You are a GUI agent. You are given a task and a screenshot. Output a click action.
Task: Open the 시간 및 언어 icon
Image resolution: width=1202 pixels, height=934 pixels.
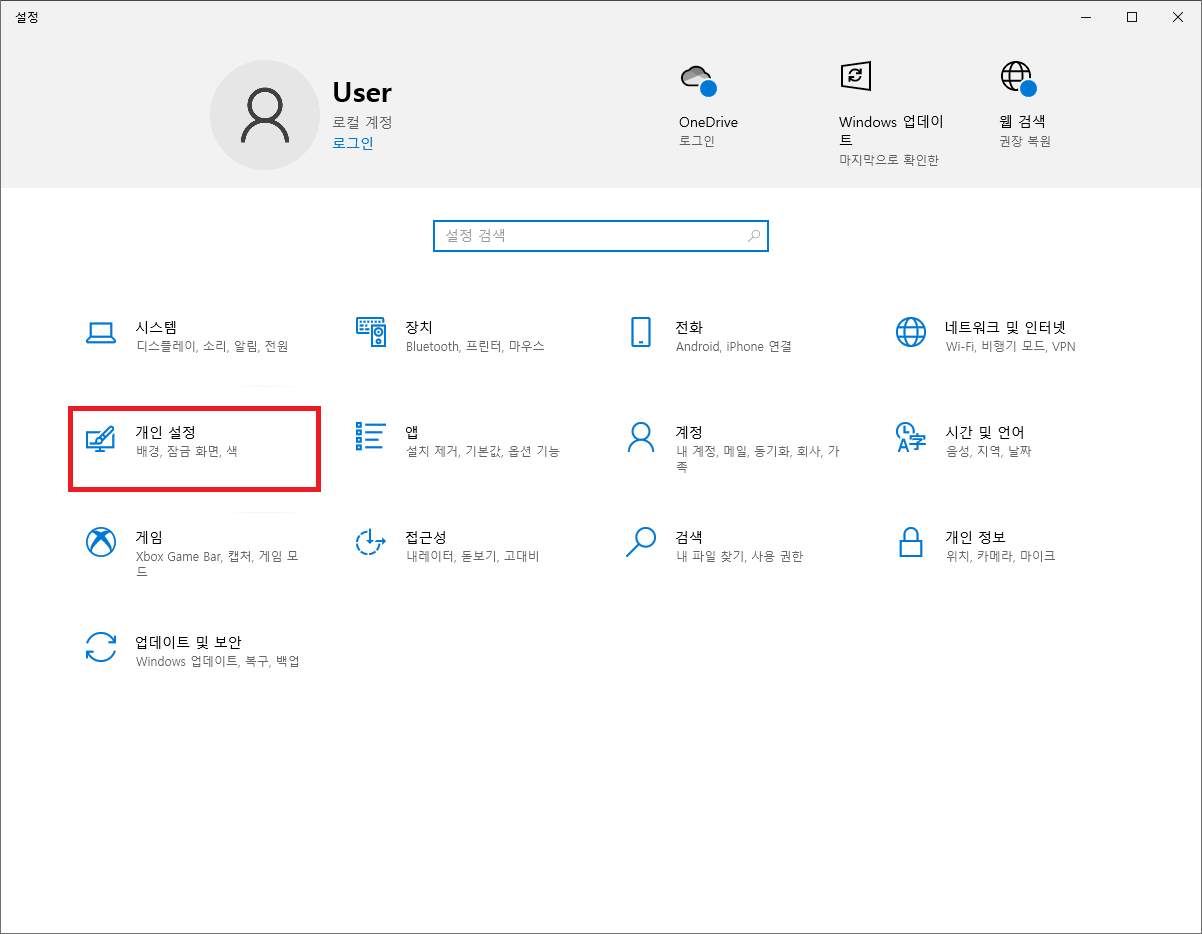[911, 437]
